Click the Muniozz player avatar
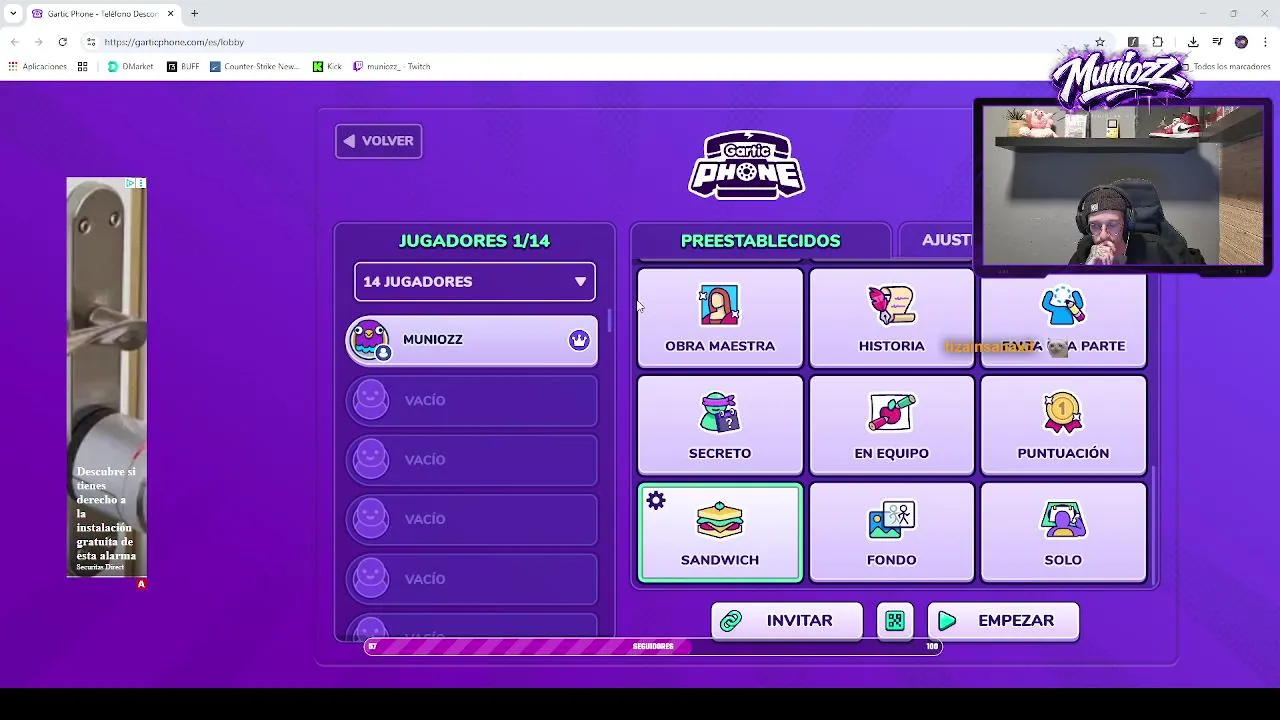The image size is (1280, 720). pyautogui.click(x=370, y=340)
